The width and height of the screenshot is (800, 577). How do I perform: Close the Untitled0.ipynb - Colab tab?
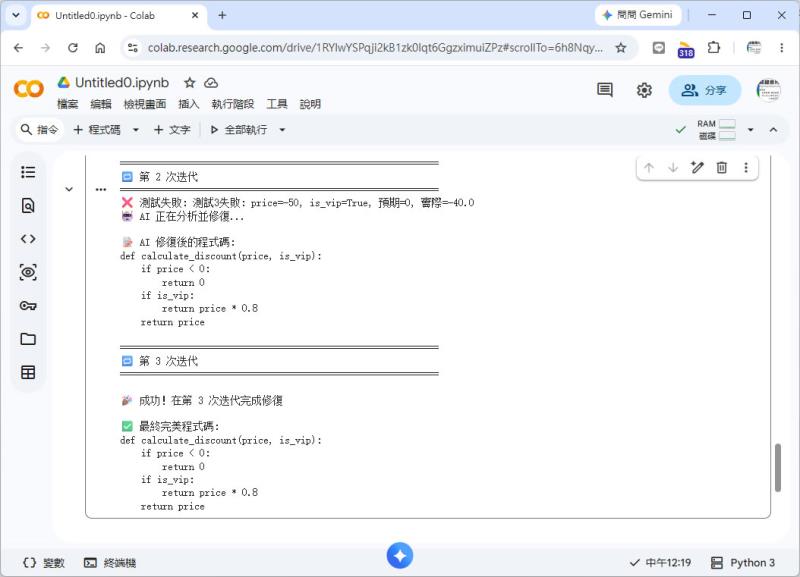[x=195, y=16]
